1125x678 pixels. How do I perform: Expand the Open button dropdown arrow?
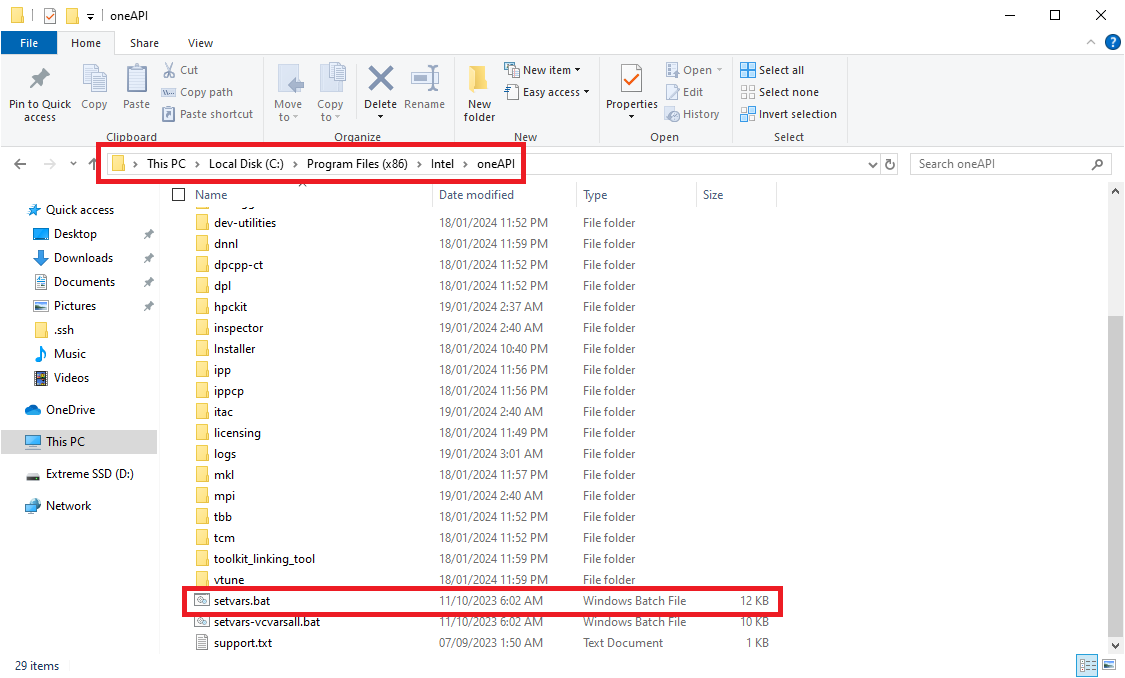720,70
